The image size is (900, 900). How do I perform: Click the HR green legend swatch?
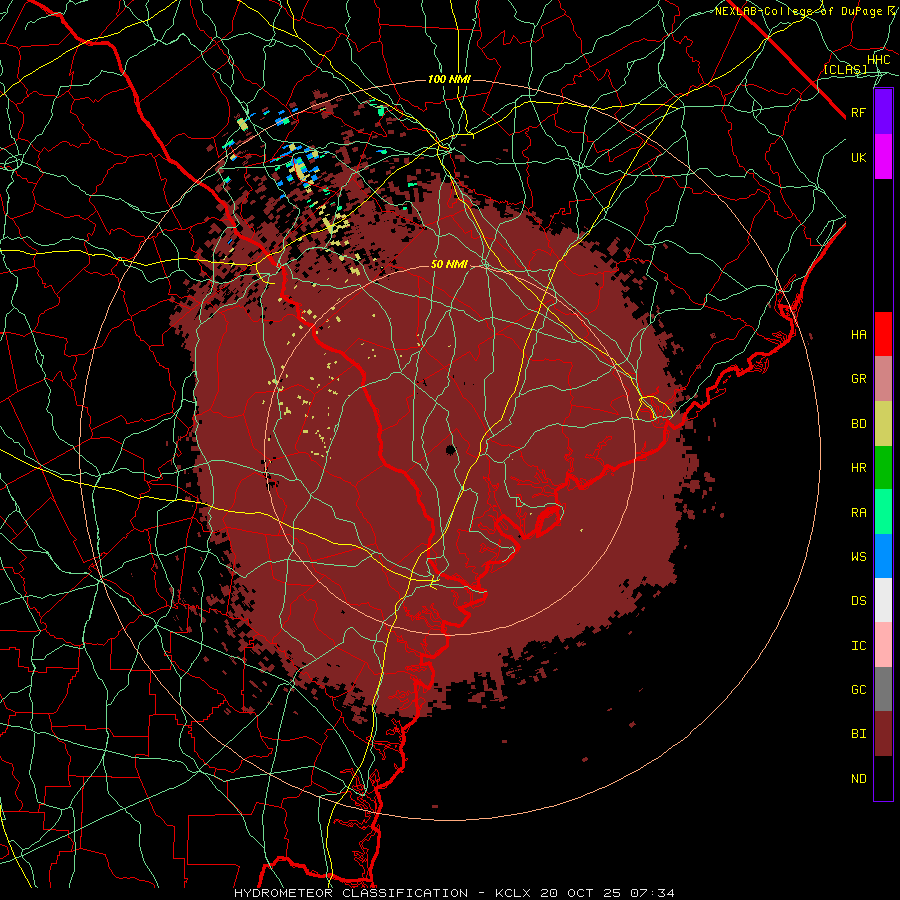(883, 468)
